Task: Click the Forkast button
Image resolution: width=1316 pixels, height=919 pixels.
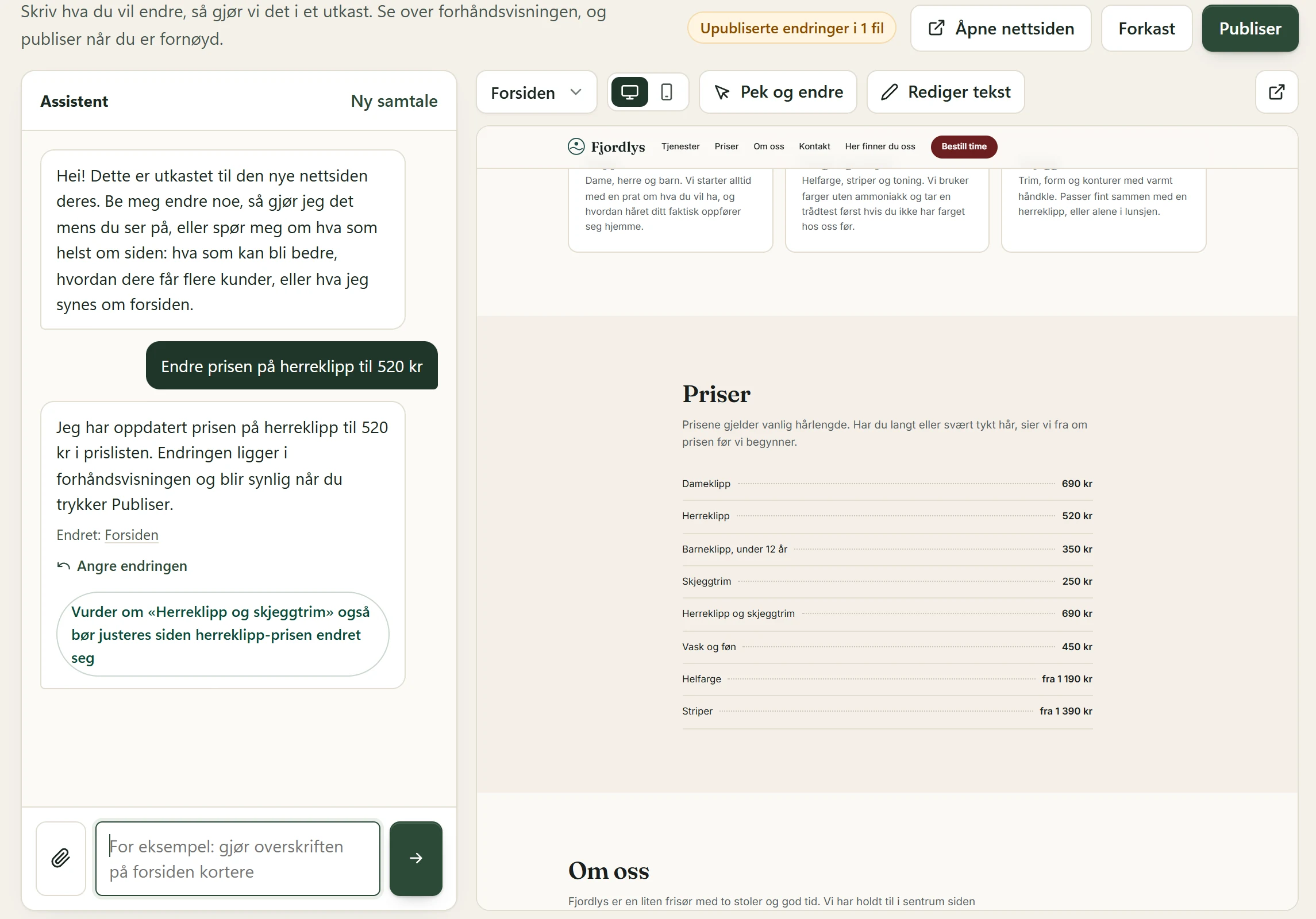Action: [x=1146, y=28]
